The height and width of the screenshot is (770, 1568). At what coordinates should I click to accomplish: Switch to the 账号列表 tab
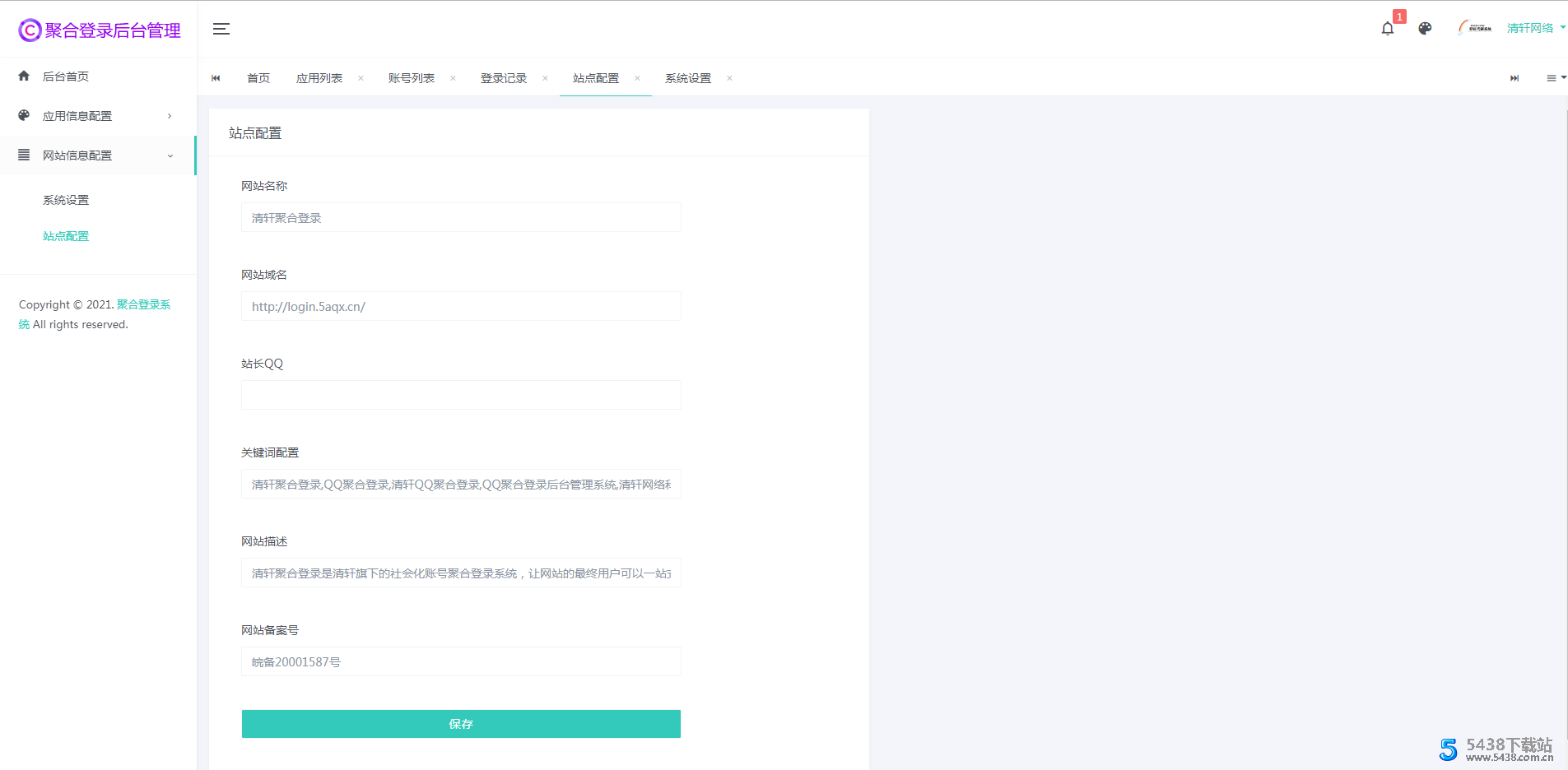point(412,77)
